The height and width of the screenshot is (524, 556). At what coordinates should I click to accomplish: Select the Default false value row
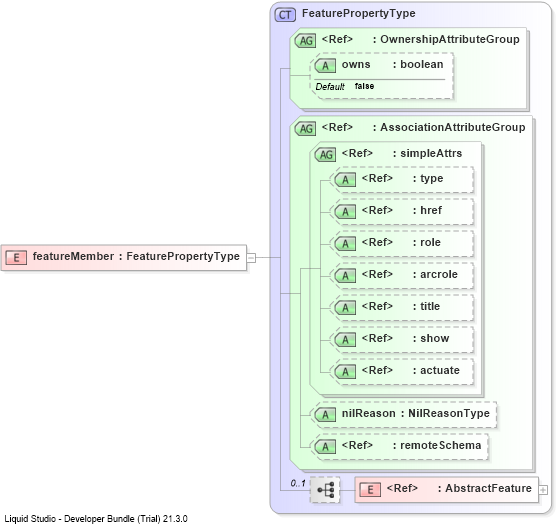point(345,87)
